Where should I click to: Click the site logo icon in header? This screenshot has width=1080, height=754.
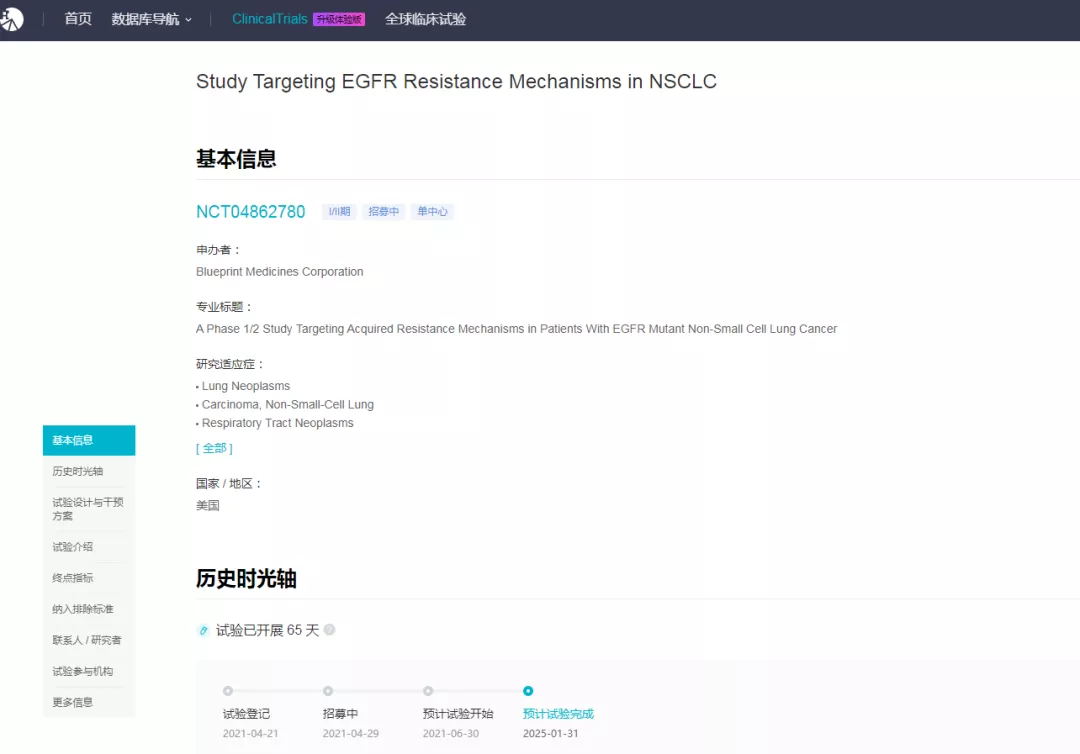(11, 19)
